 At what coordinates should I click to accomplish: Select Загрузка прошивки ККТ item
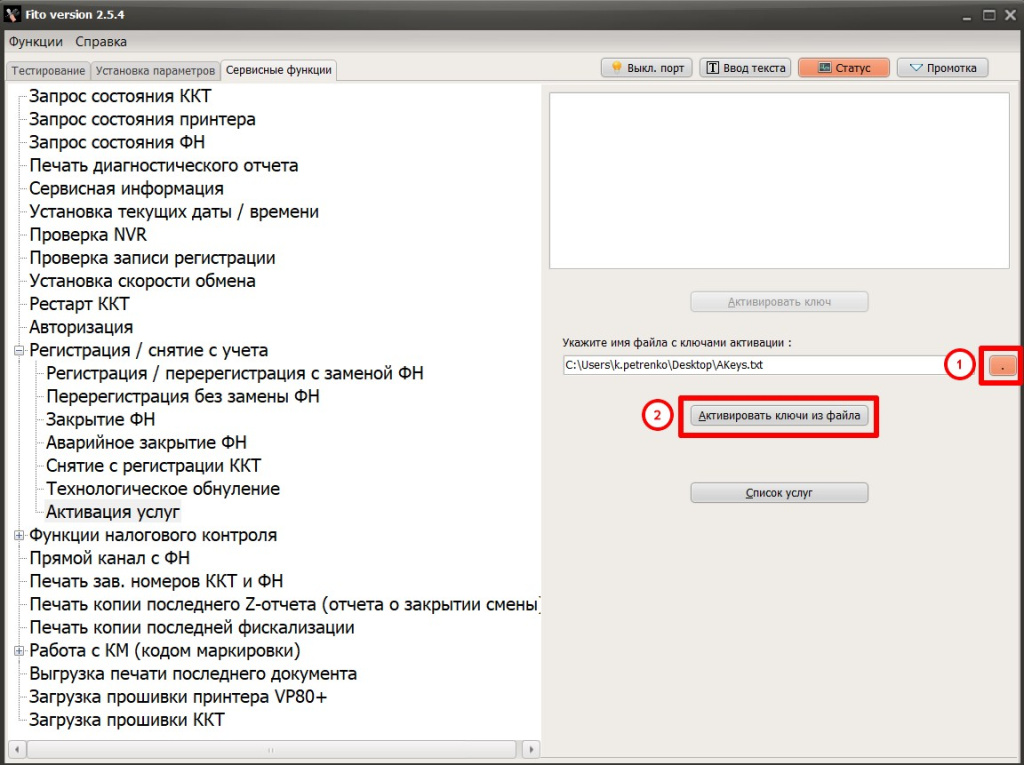126,720
